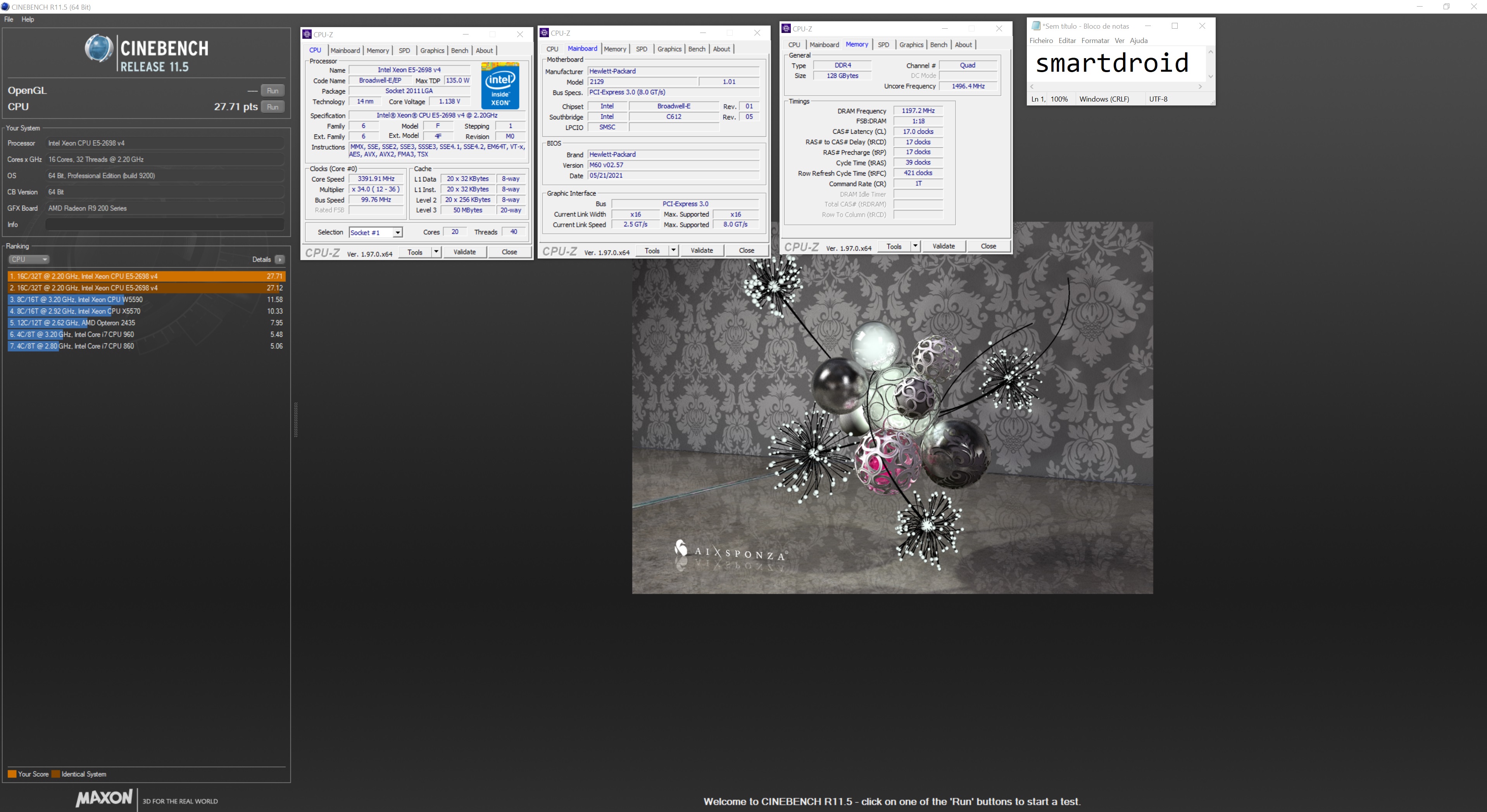Open Bench tab in first CPU-Z window
This screenshot has width=1487, height=812.
click(x=459, y=51)
